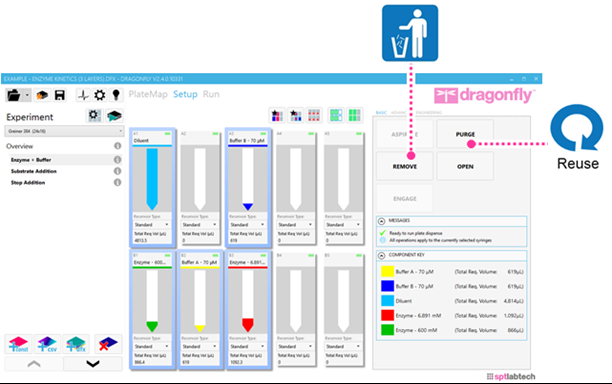Screen dimensions: 612x384
Task: Click the REMOVE button
Action: click(405, 166)
